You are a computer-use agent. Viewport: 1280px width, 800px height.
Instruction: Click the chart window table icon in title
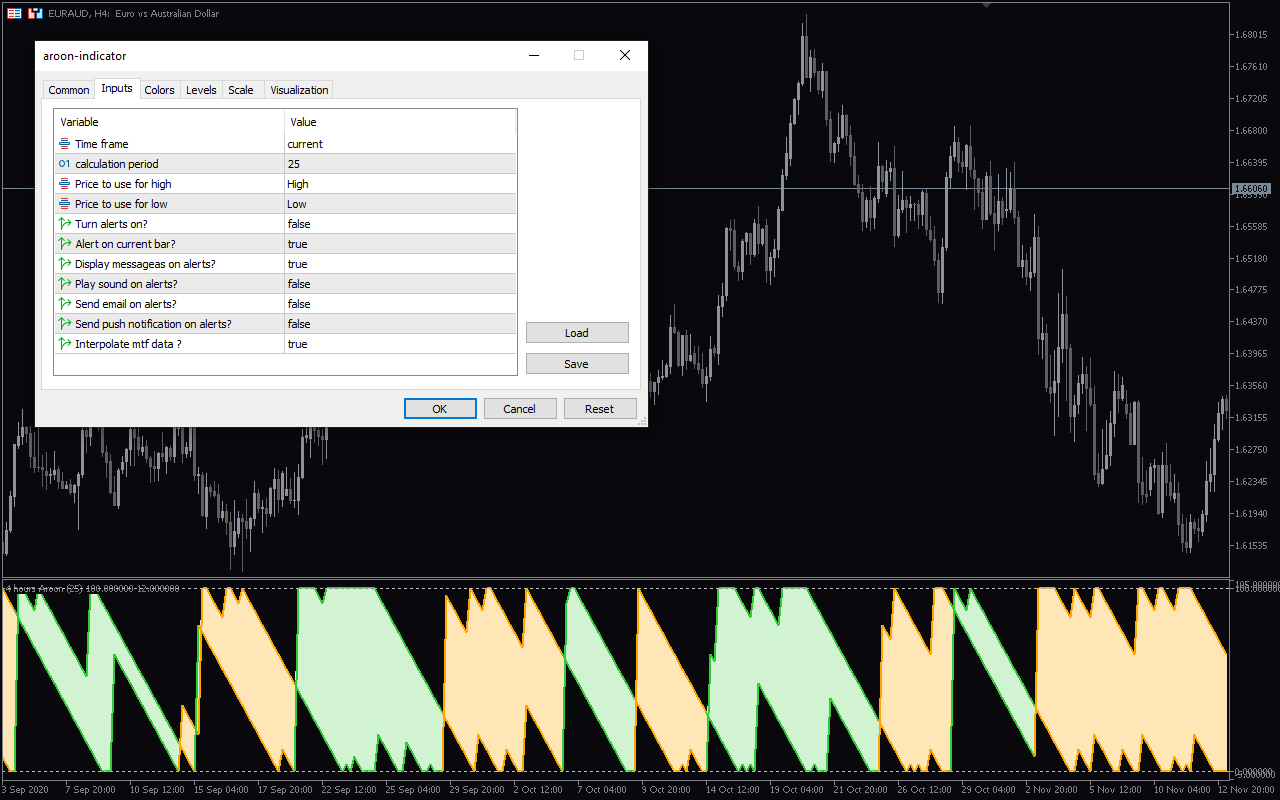click(x=13, y=13)
